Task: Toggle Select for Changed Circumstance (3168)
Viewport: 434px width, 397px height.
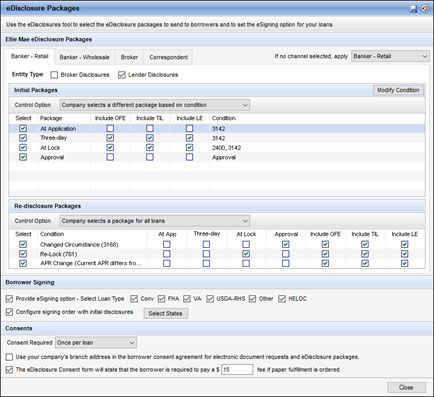Action: (x=23, y=244)
